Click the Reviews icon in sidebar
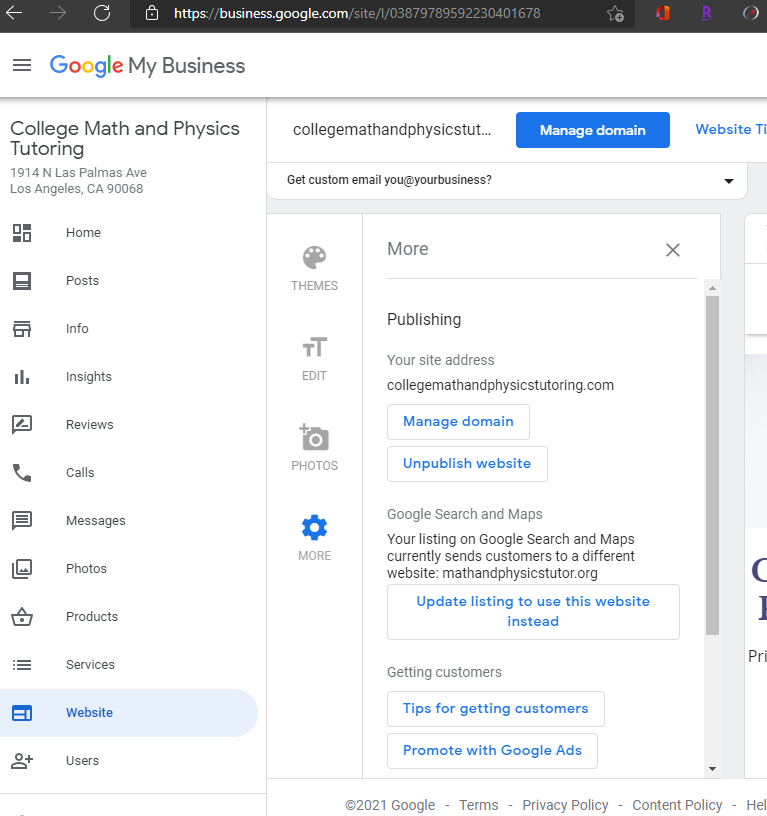 pos(22,425)
